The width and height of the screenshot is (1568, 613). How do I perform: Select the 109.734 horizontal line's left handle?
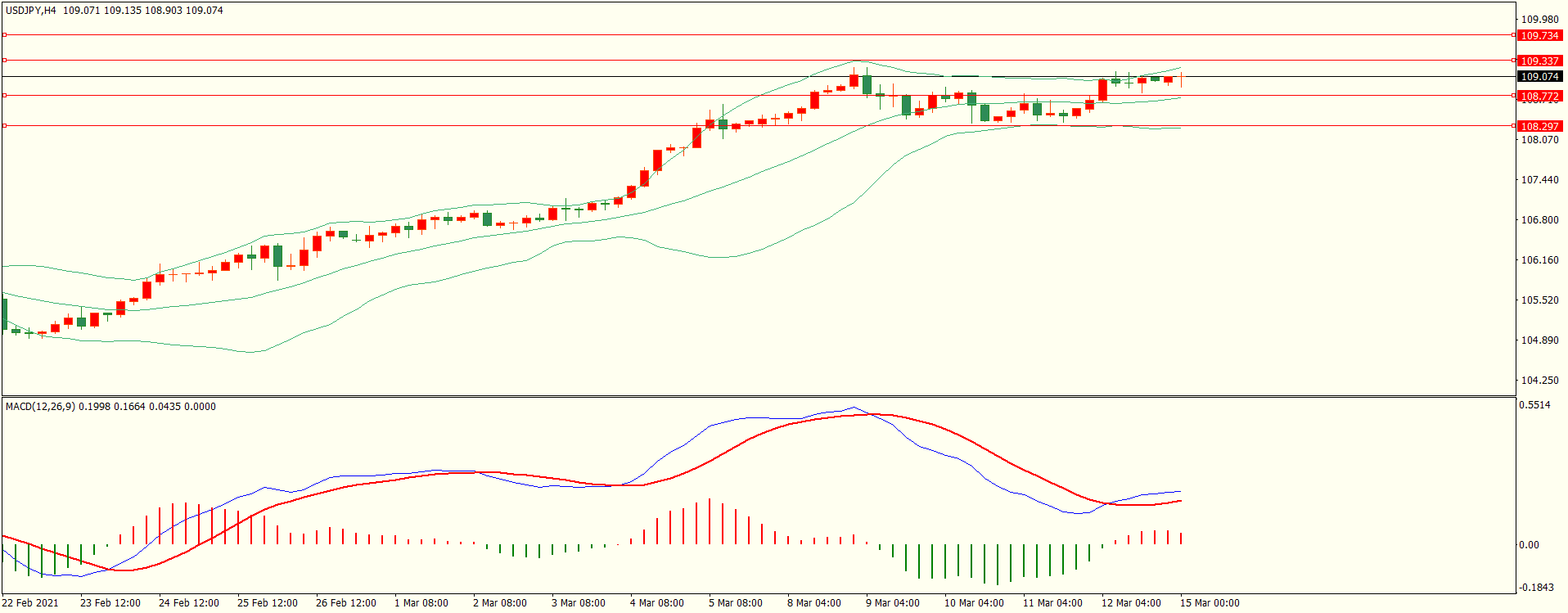coord(4,35)
